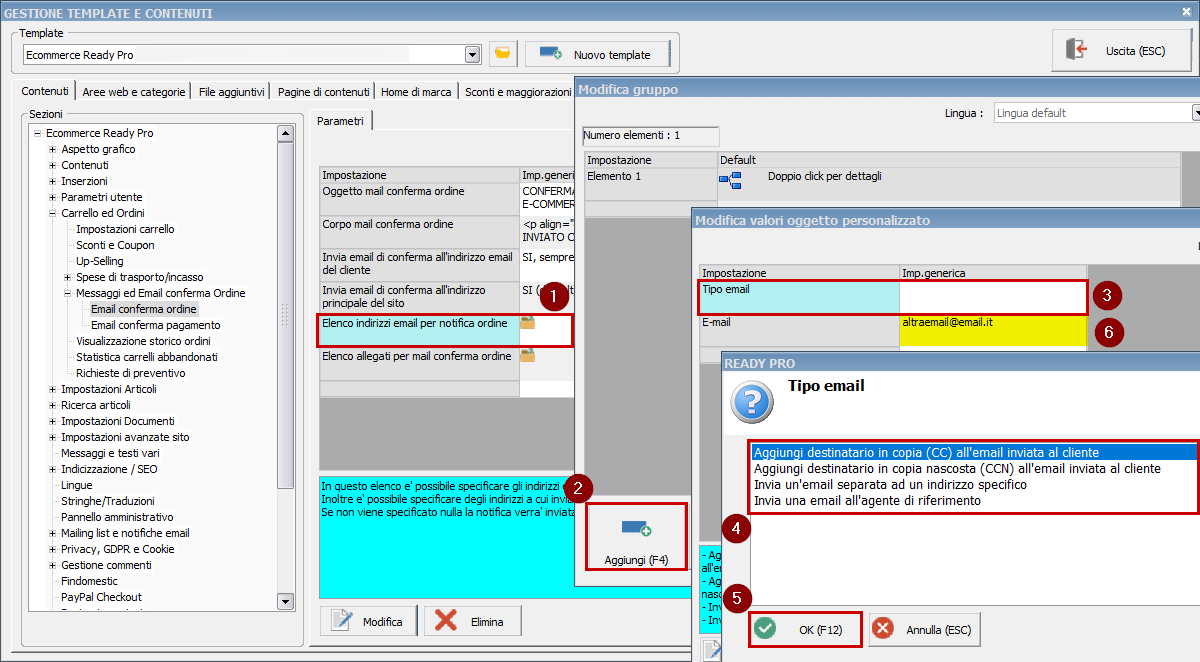Screen dimensions: 1200x662
Task: Click folder icon in Elenco allegati row
Action: pos(527,355)
